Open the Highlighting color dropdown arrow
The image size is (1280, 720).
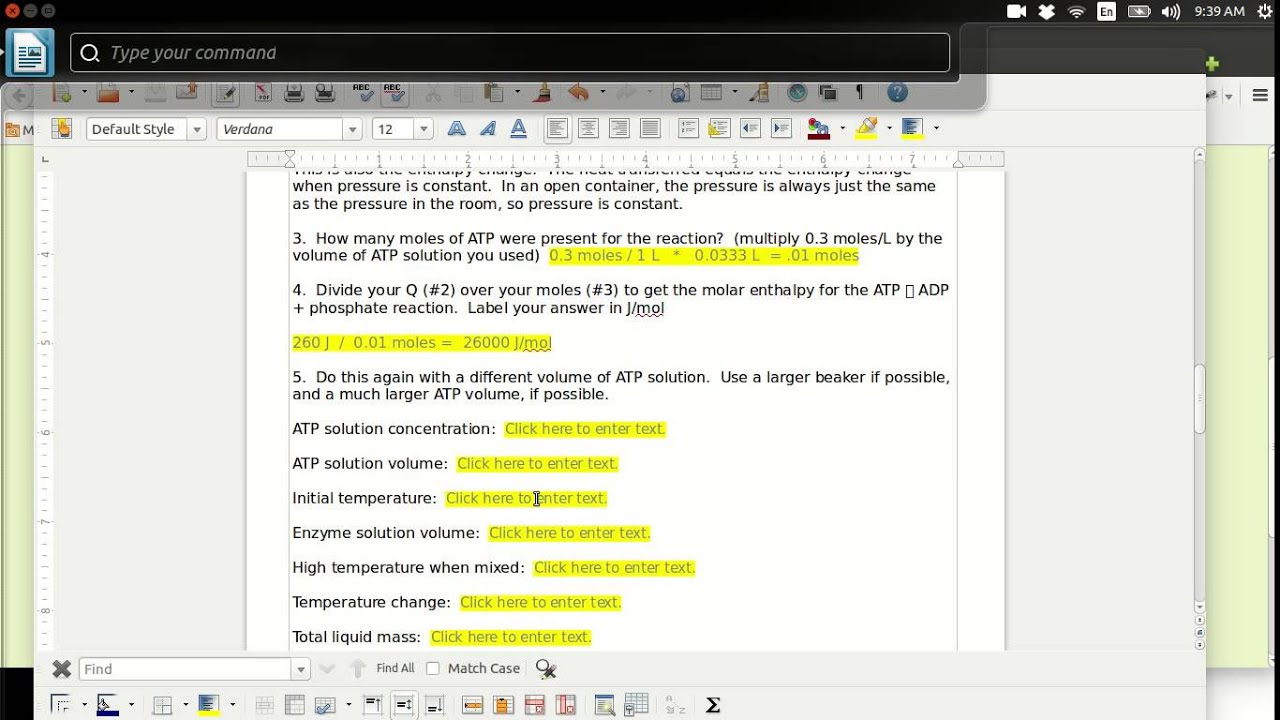click(x=889, y=128)
